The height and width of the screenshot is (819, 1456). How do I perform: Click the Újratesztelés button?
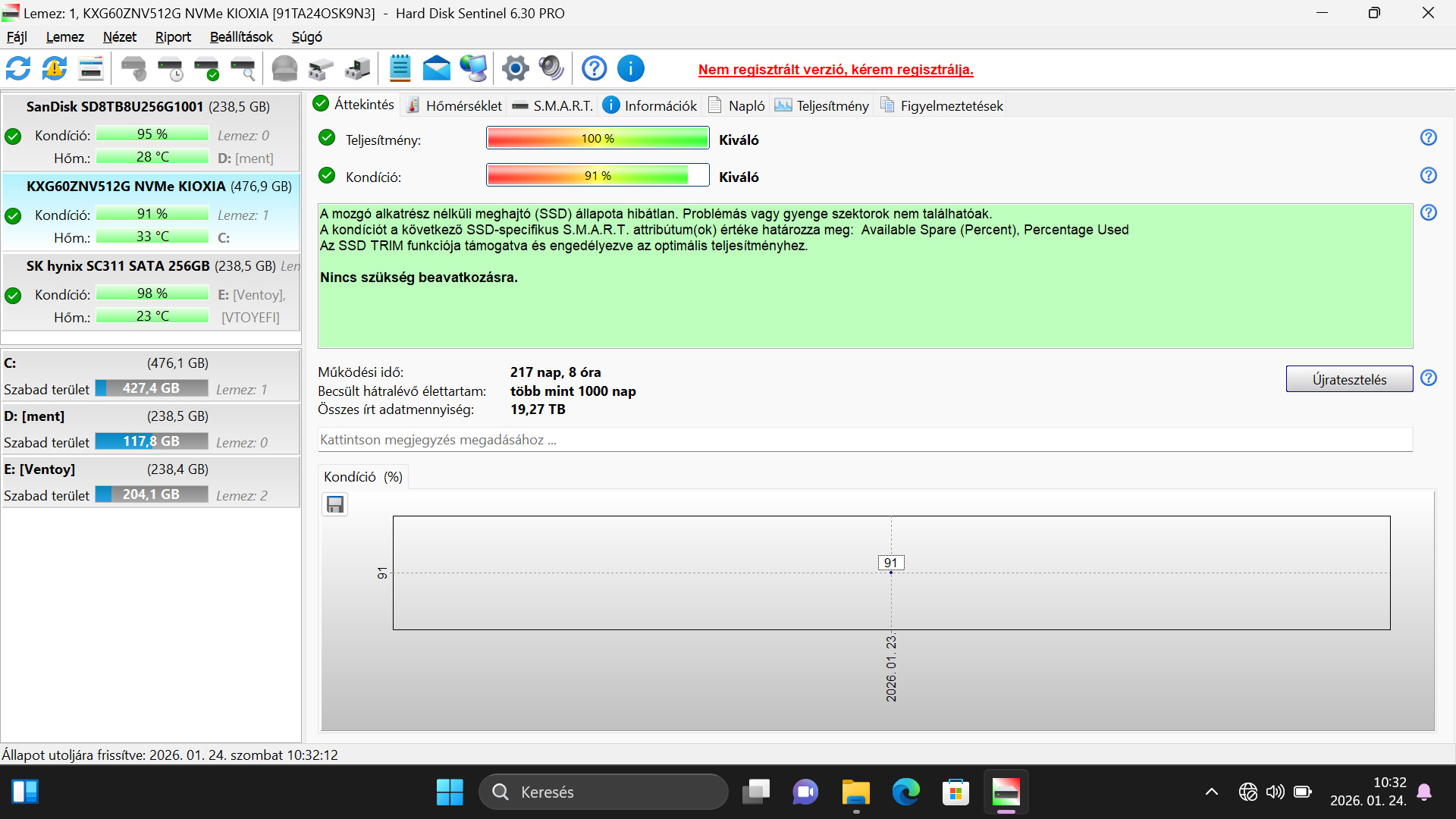pyautogui.click(x=1349, y=379)
